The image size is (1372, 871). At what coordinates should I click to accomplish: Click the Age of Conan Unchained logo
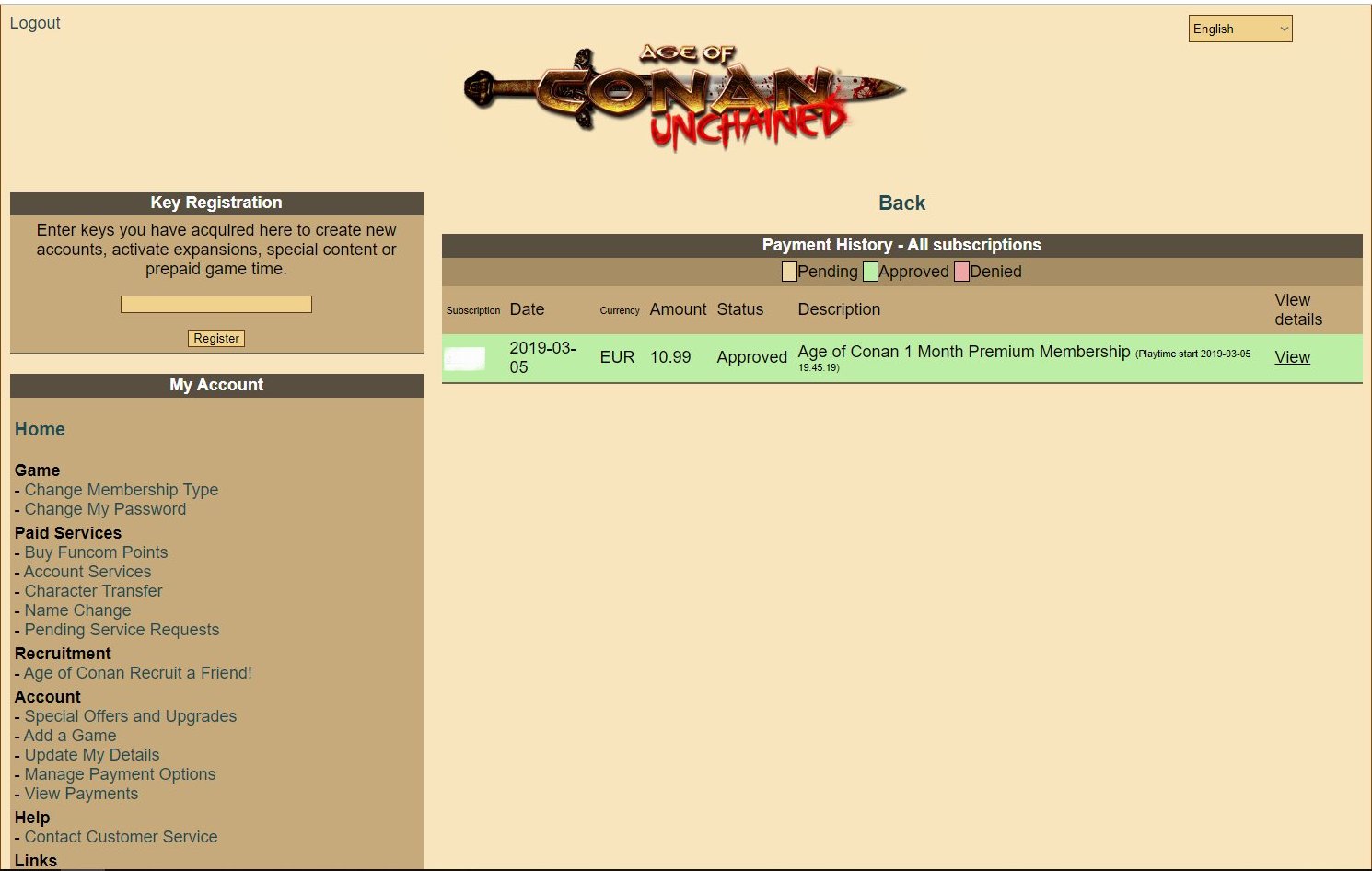[684, 97]
